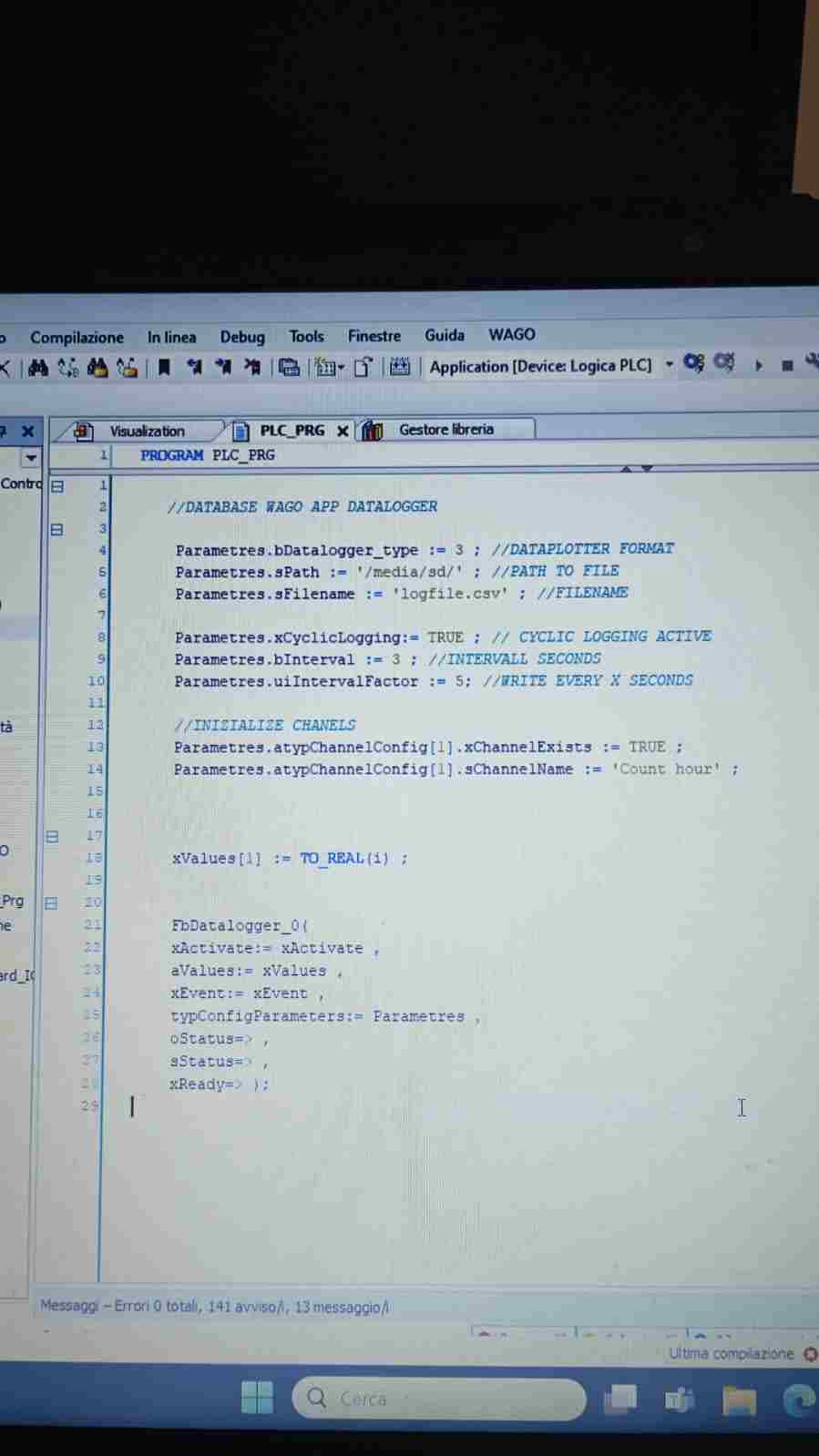Close the PLC_PRG tab
Image resolution: width=819 pixels, height=1456 pixels.
click(343, 431)
